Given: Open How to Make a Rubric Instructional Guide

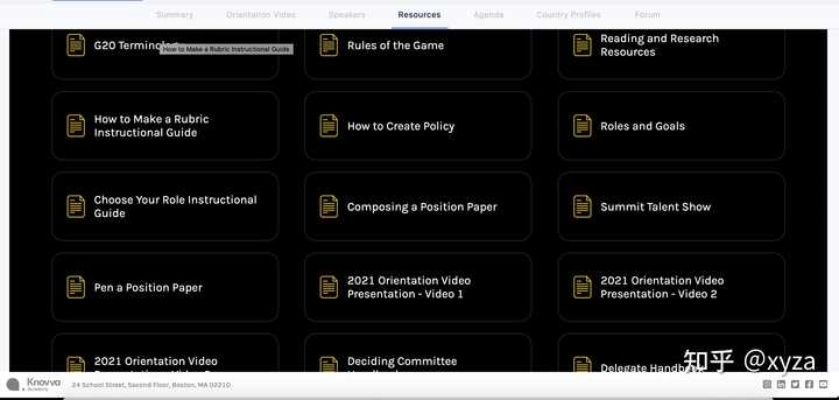Looking at the screenshot, I should (x=165, y=126).
